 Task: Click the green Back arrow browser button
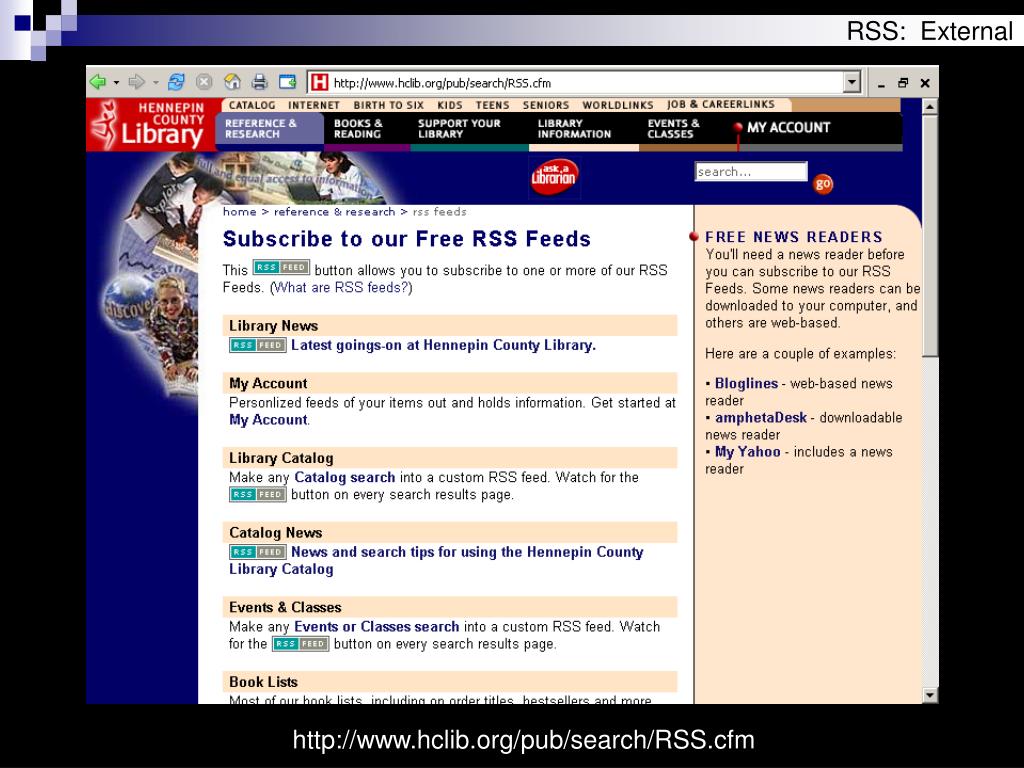pos(97,82)
